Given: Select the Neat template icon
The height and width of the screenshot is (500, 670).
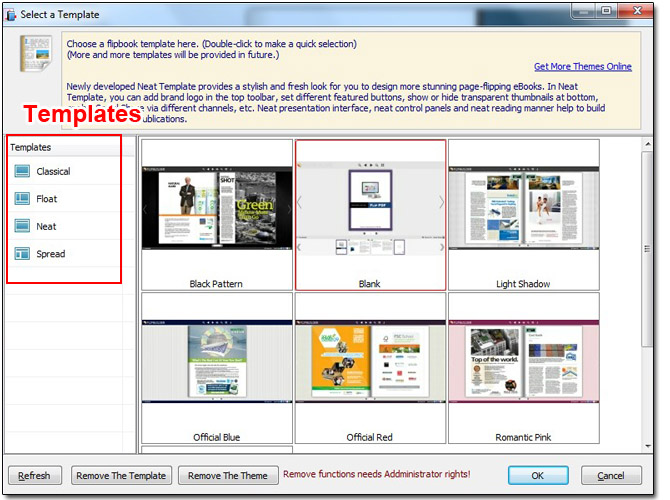Looking at the screenshot, I should coord(22,226).
